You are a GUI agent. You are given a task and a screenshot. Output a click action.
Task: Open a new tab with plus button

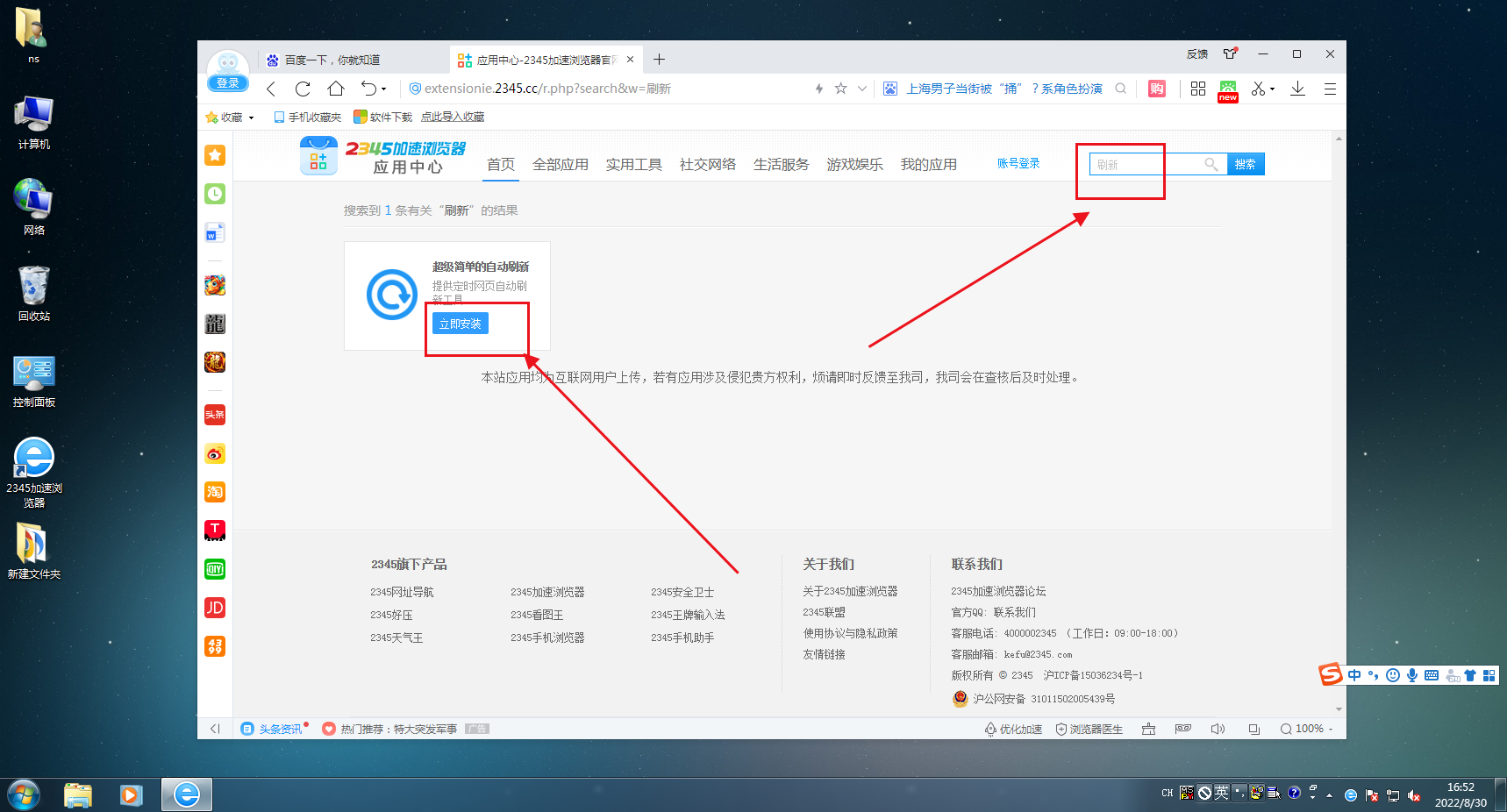click(659, 60)
